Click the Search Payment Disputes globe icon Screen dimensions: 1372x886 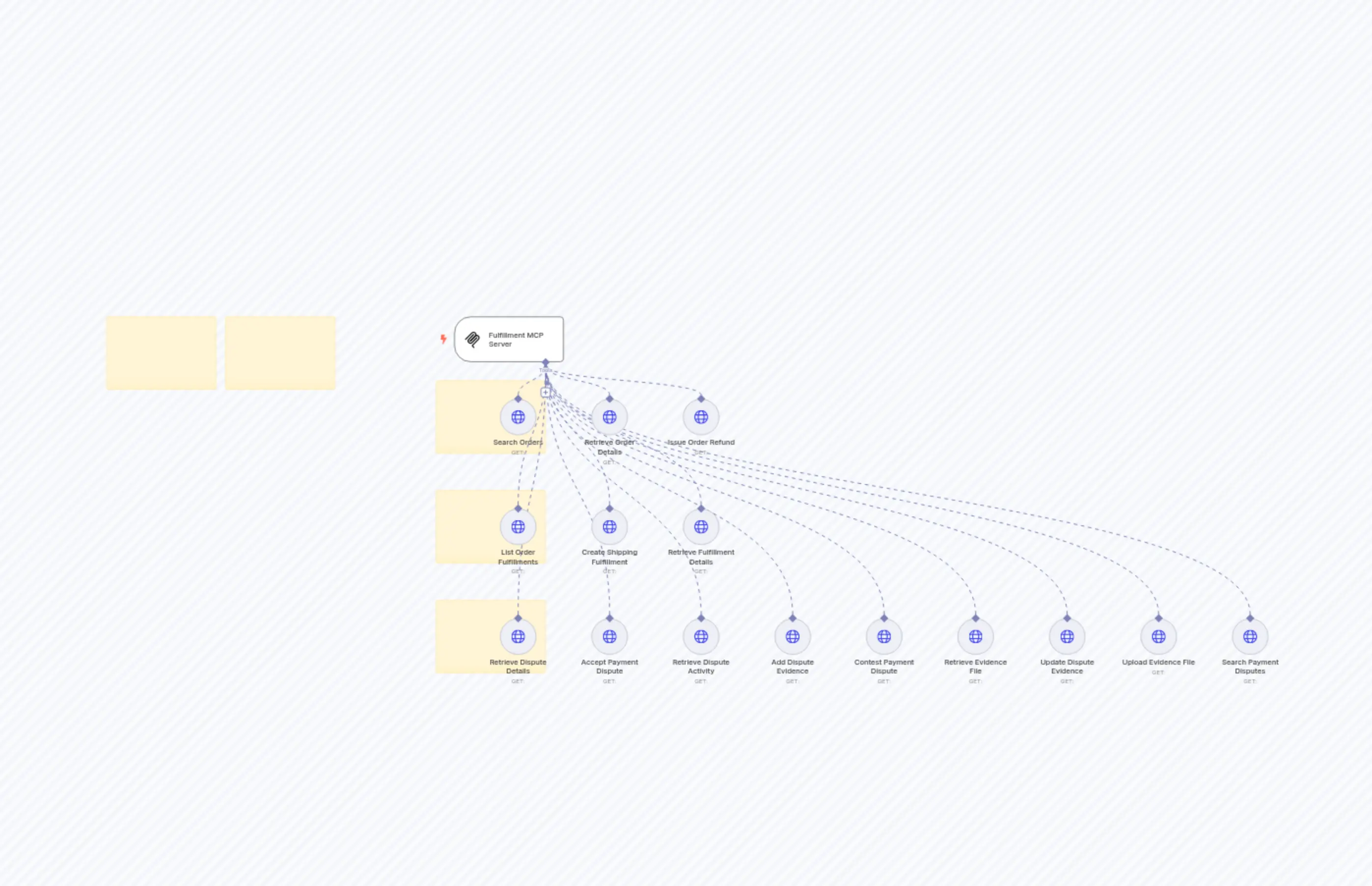[x=1250, y=636]
